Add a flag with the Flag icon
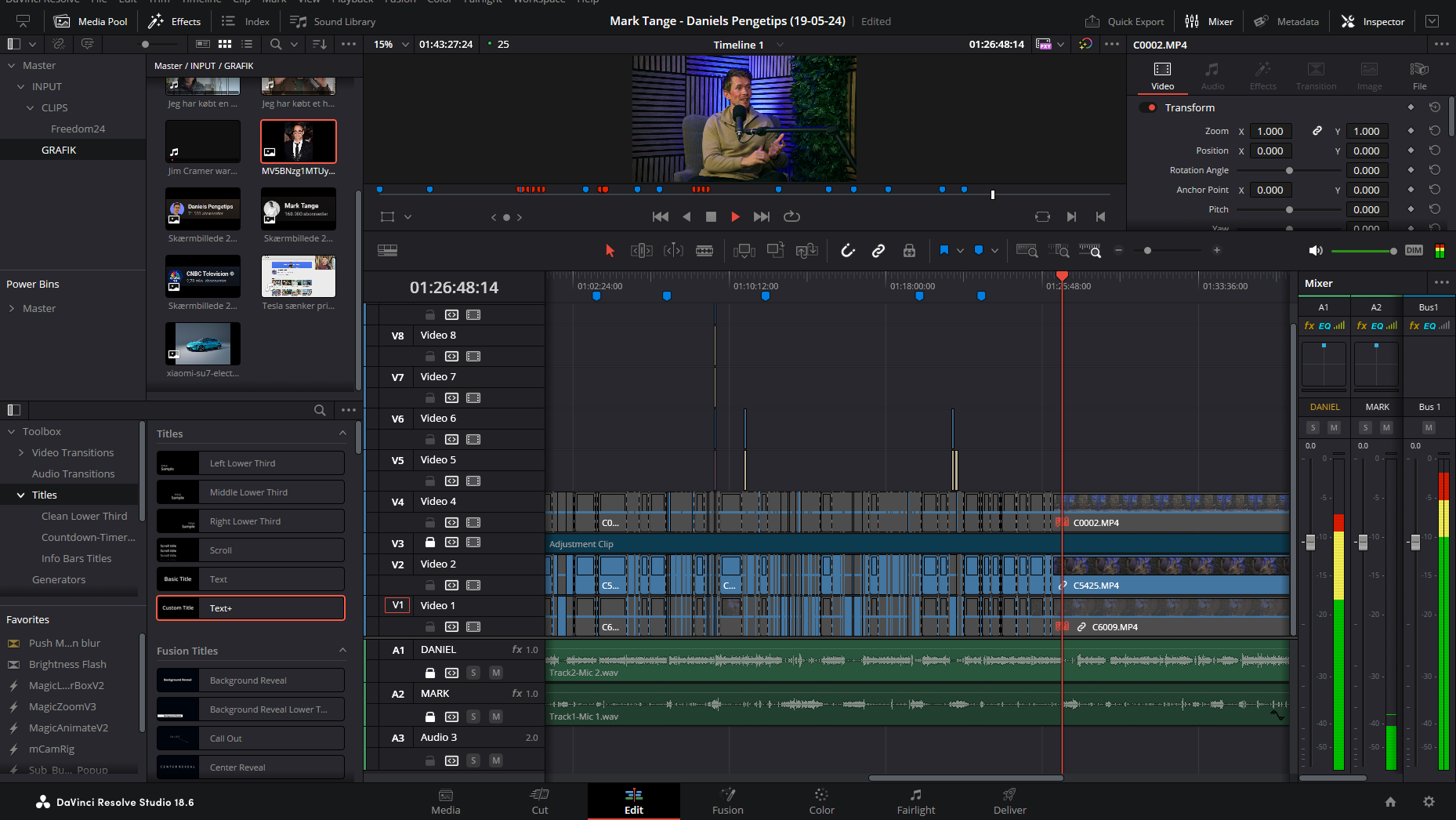The width and height of the screenshot is (1456, 820). (944, 250)
